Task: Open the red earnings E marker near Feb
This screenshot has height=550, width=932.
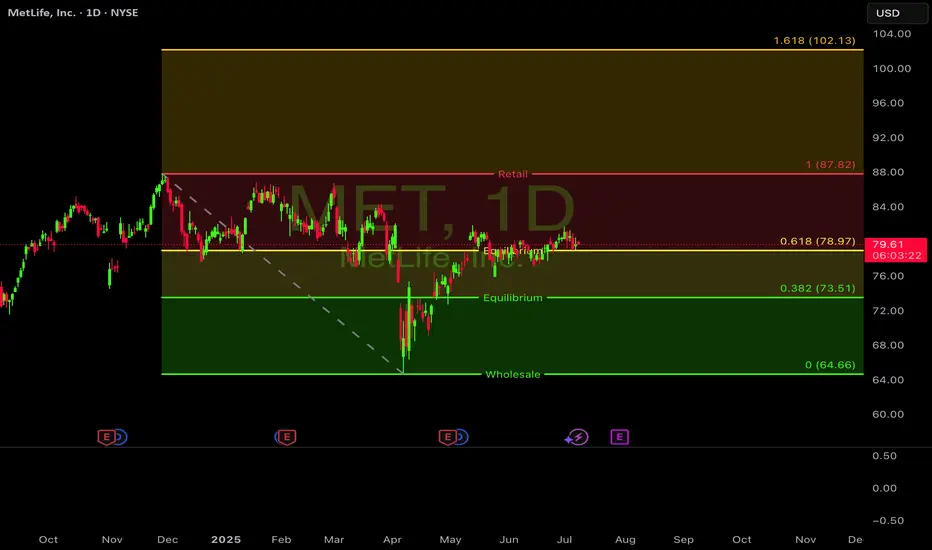Action: tap(286, 438)
